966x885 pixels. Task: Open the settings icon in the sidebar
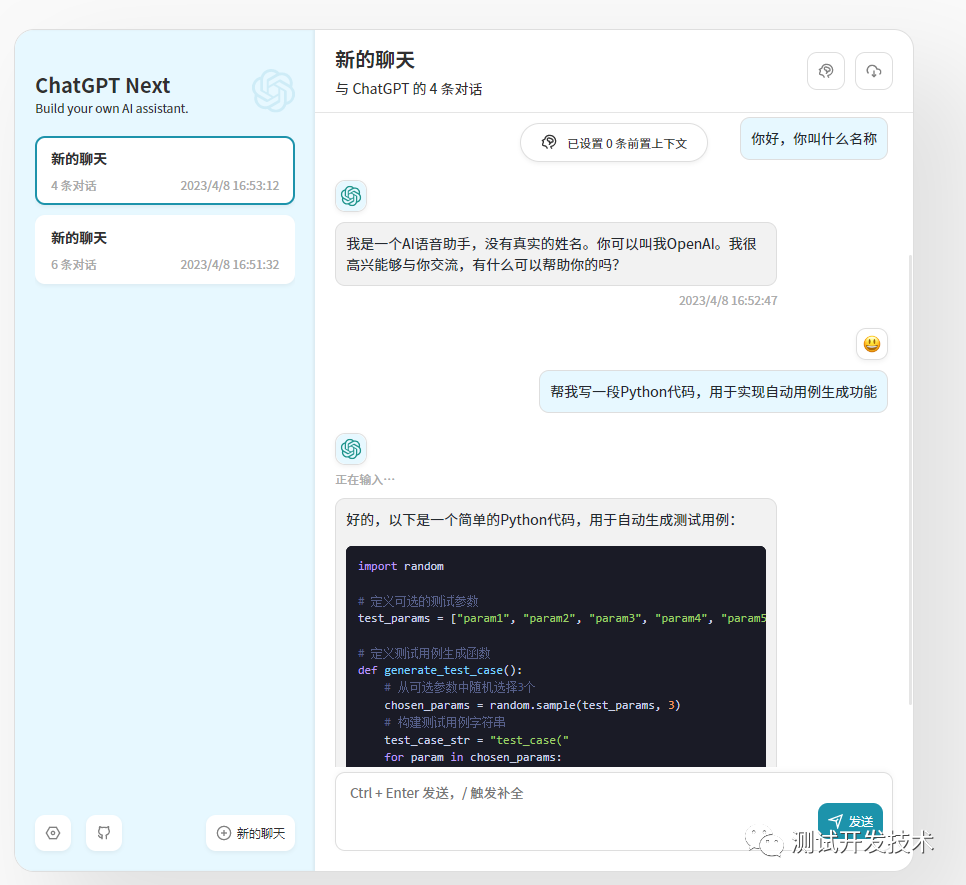click(x=53, y=833)
